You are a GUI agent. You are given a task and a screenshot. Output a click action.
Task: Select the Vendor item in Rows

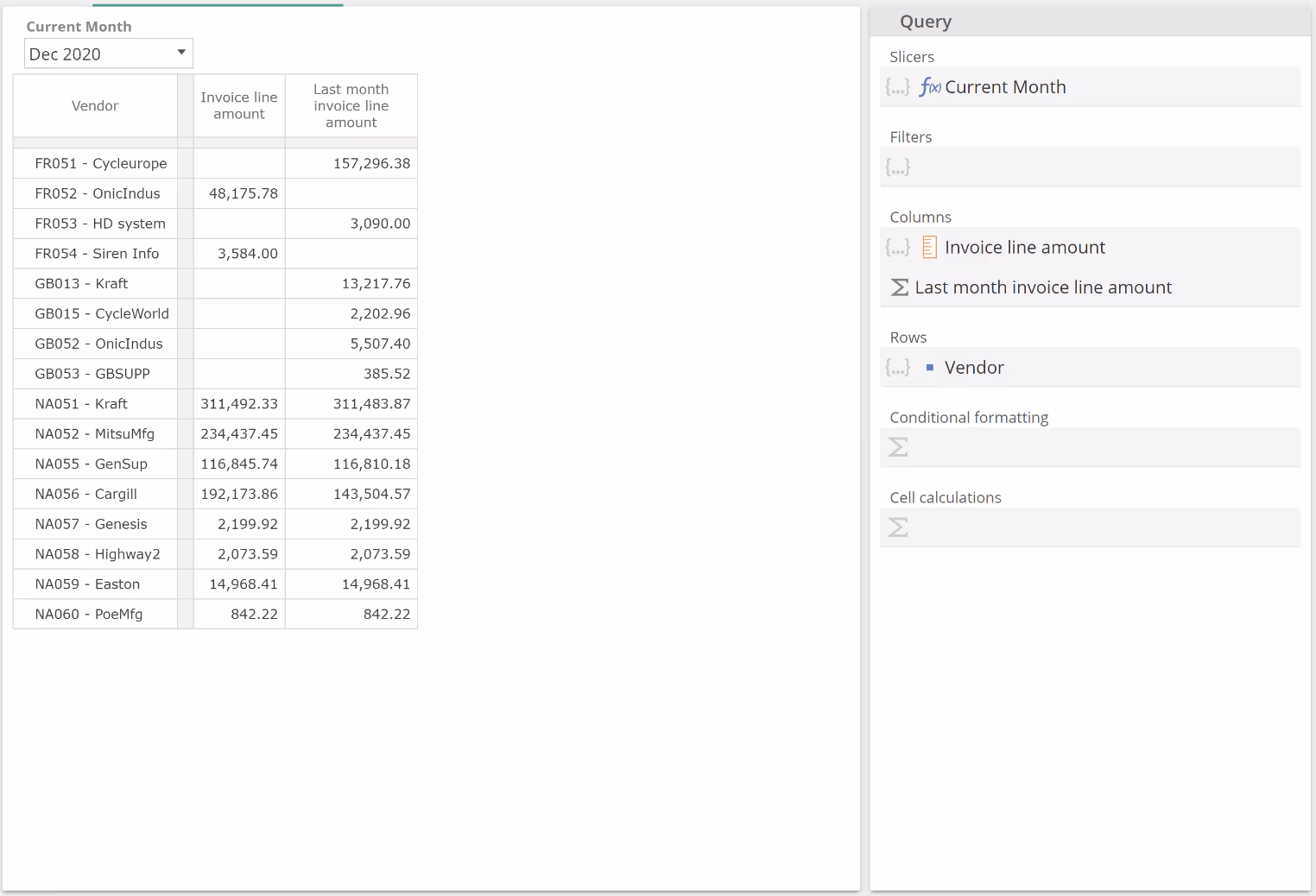coord(974,368)
